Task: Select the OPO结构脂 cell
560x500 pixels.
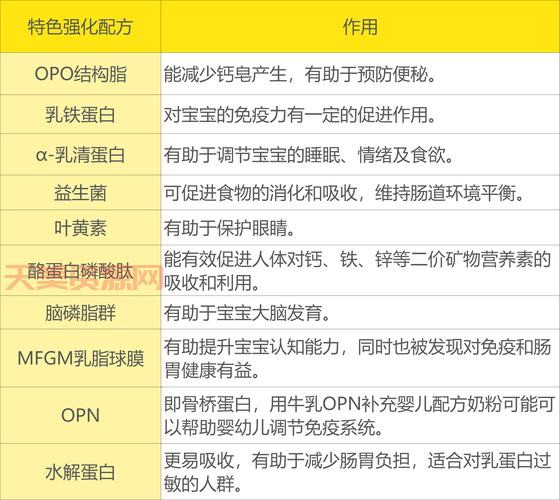Action: (80, 74)
